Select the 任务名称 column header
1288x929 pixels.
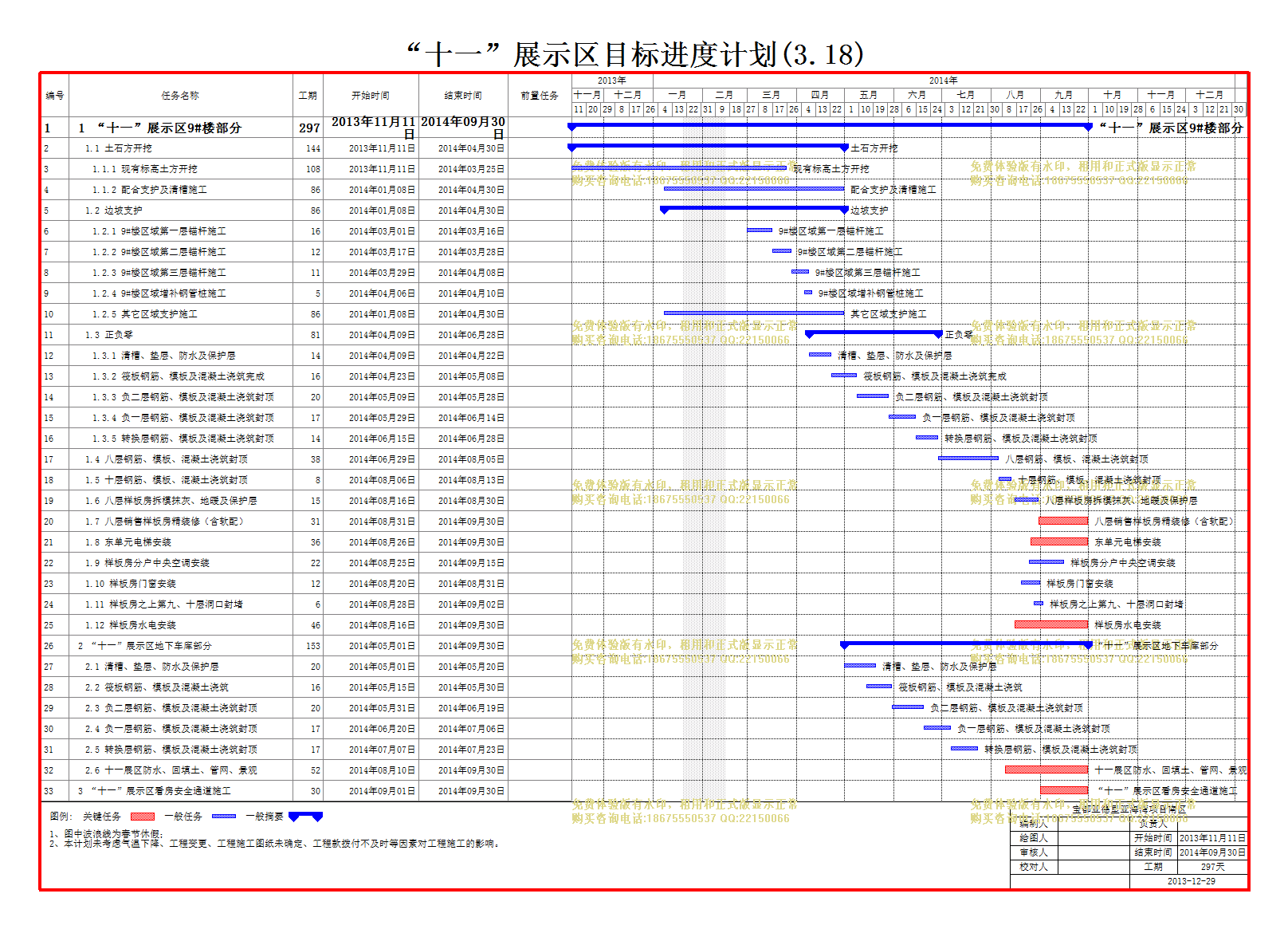[180, 96]
